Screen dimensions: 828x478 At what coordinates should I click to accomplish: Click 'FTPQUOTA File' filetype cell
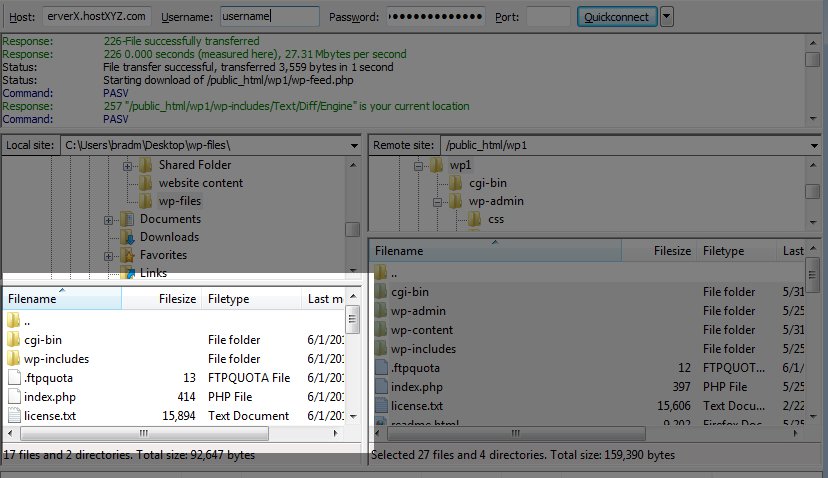point(249,378)
